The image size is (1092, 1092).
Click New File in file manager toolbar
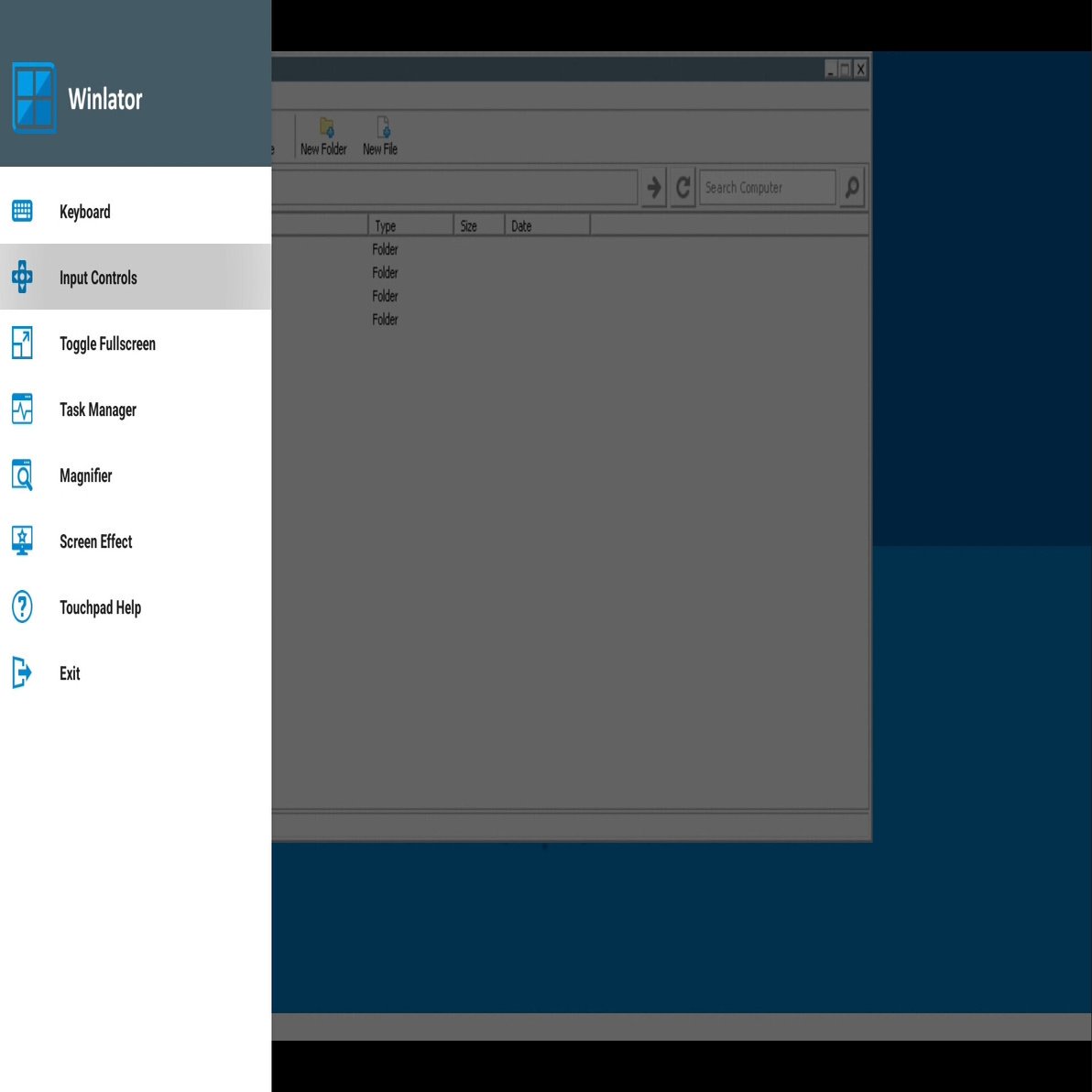tap(380, 136)
